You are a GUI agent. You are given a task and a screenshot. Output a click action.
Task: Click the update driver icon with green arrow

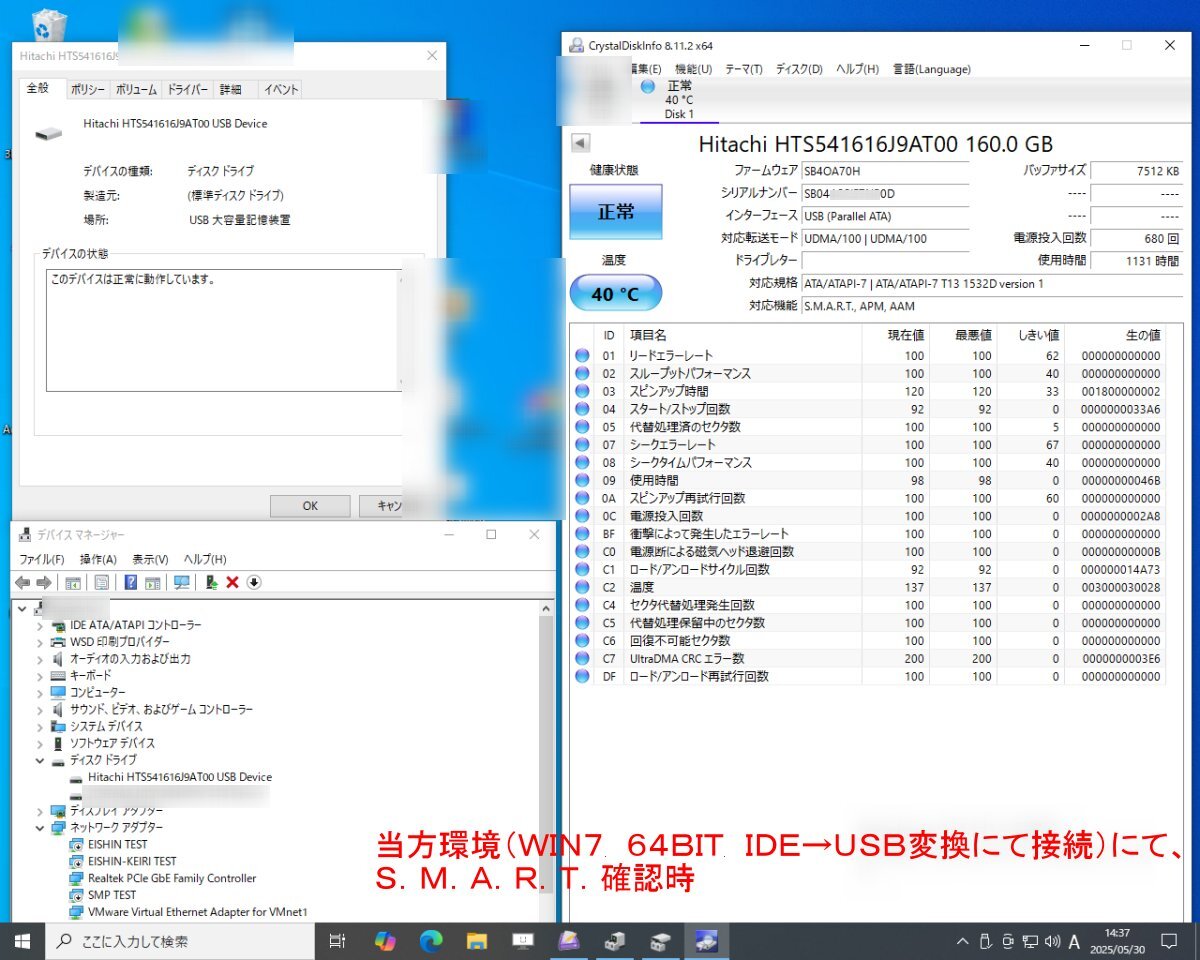click(211, 582)
